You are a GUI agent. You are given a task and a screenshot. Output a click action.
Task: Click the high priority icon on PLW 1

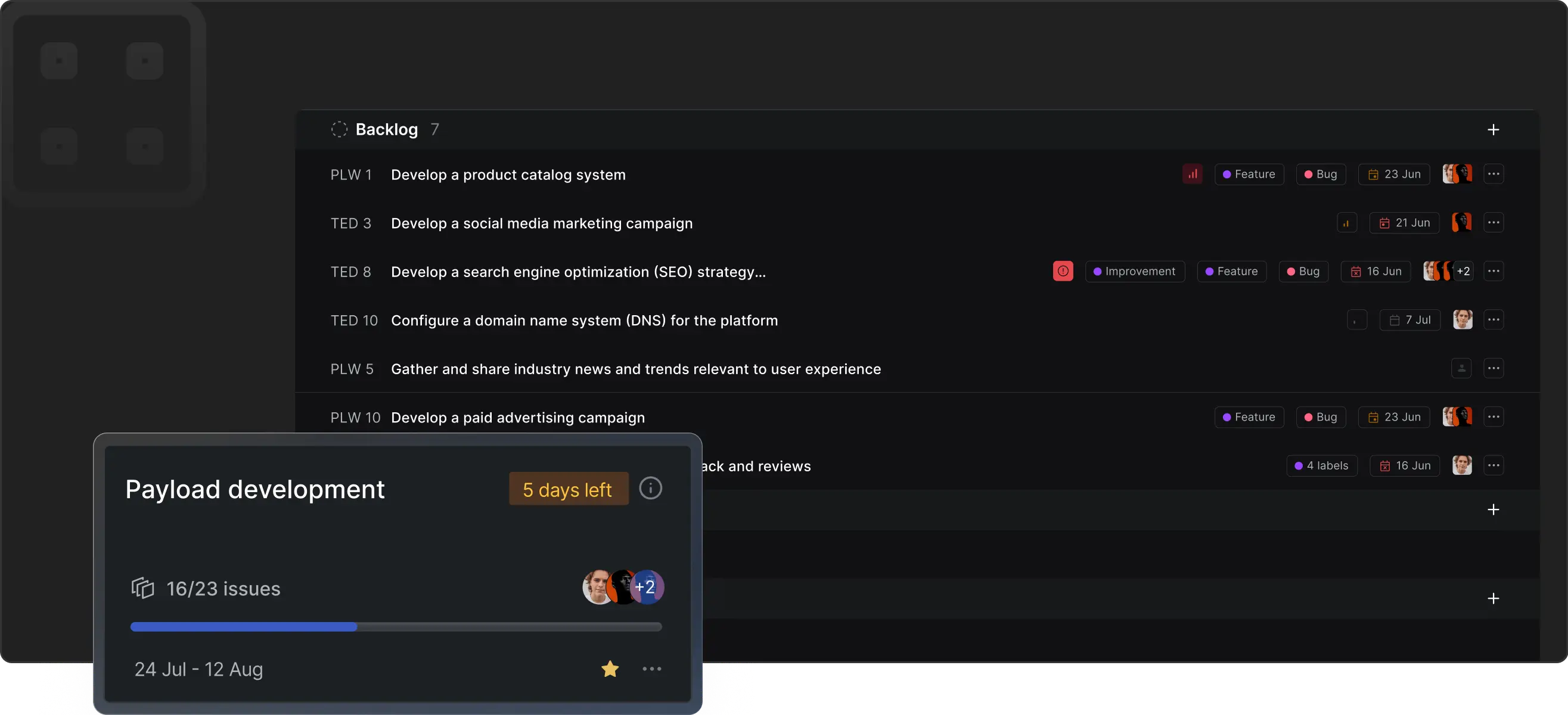click(x=1192, y=174)
